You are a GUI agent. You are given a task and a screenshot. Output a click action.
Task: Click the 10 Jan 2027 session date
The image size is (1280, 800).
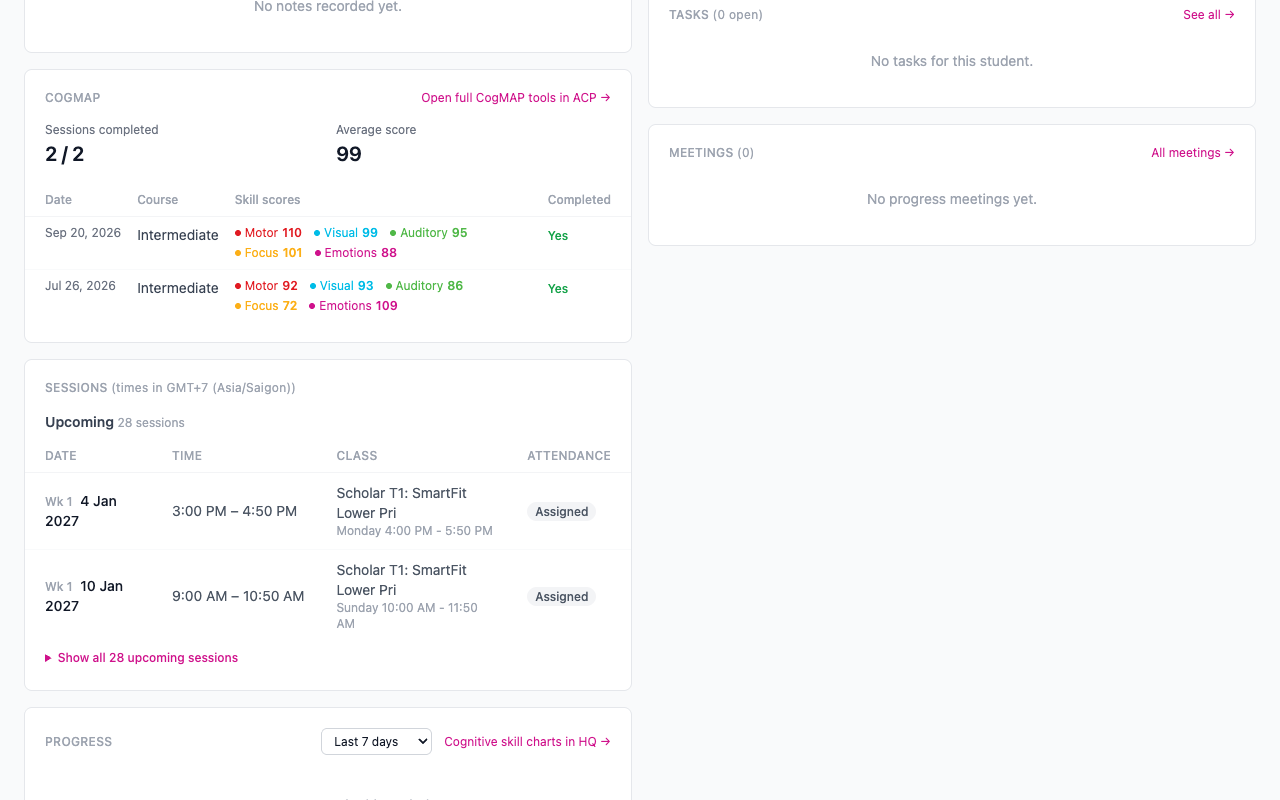point(84,596)
